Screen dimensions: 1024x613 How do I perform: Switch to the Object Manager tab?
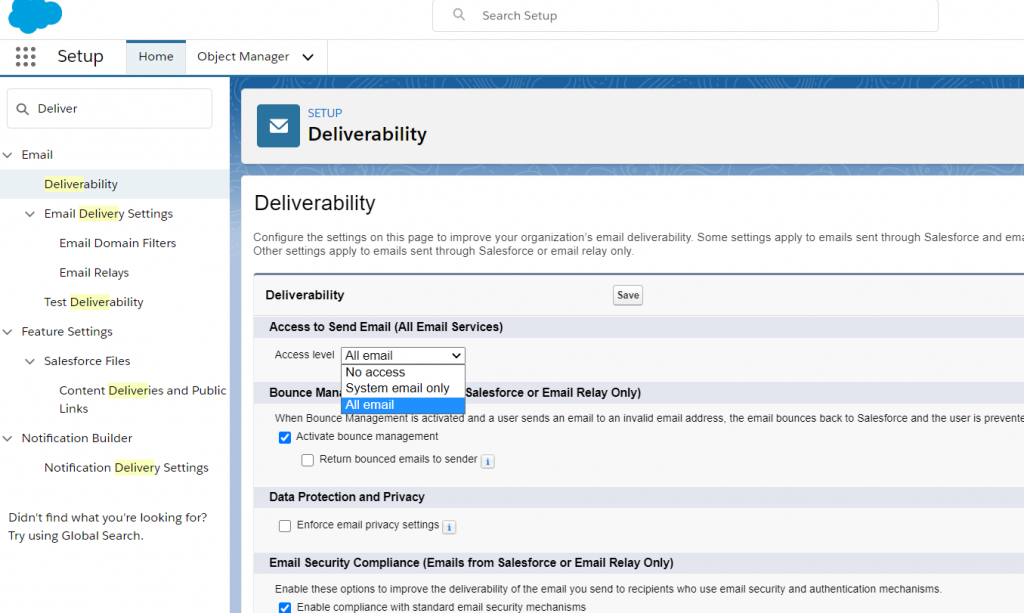click(x=243, y=57)
